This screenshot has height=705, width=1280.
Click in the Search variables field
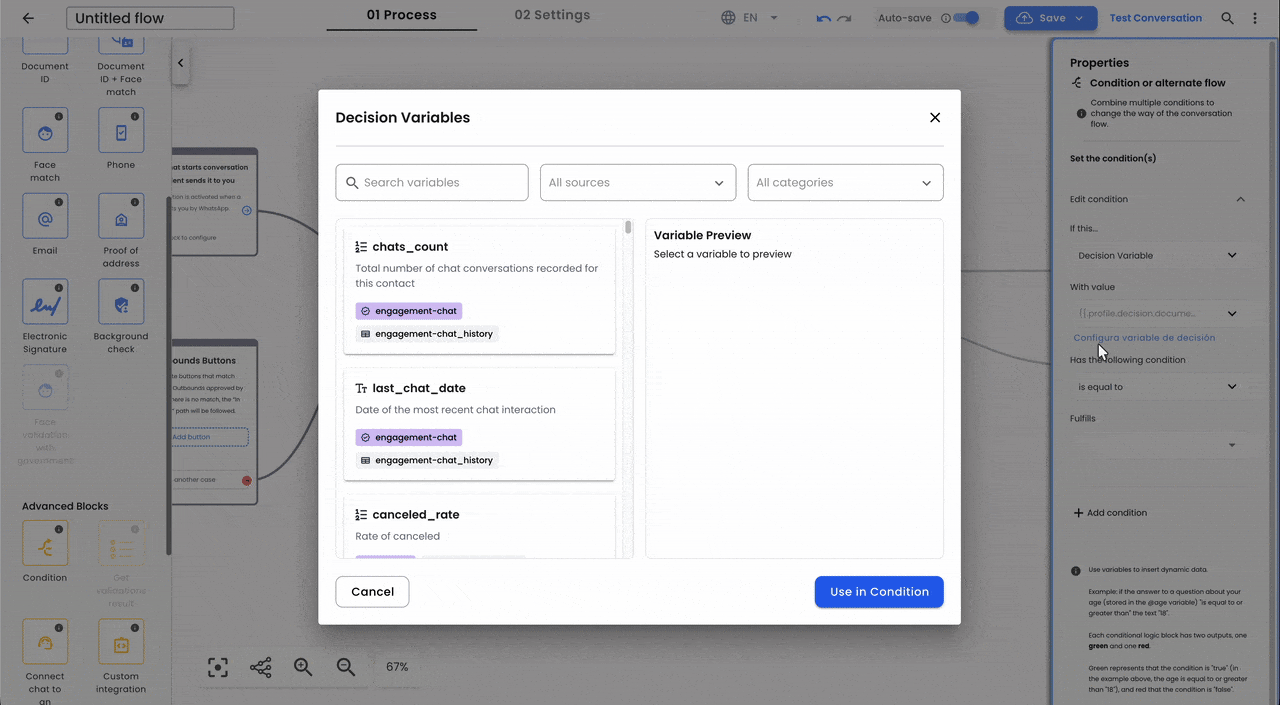pos(432,182)
